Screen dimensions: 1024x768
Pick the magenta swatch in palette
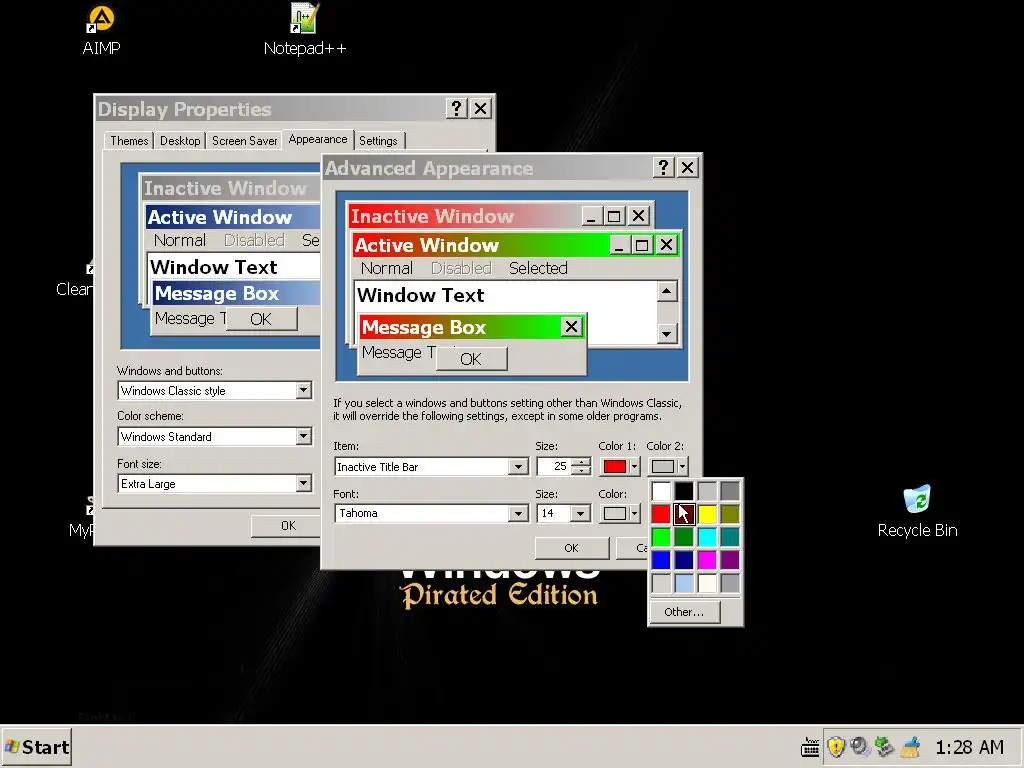click(707, 560)
